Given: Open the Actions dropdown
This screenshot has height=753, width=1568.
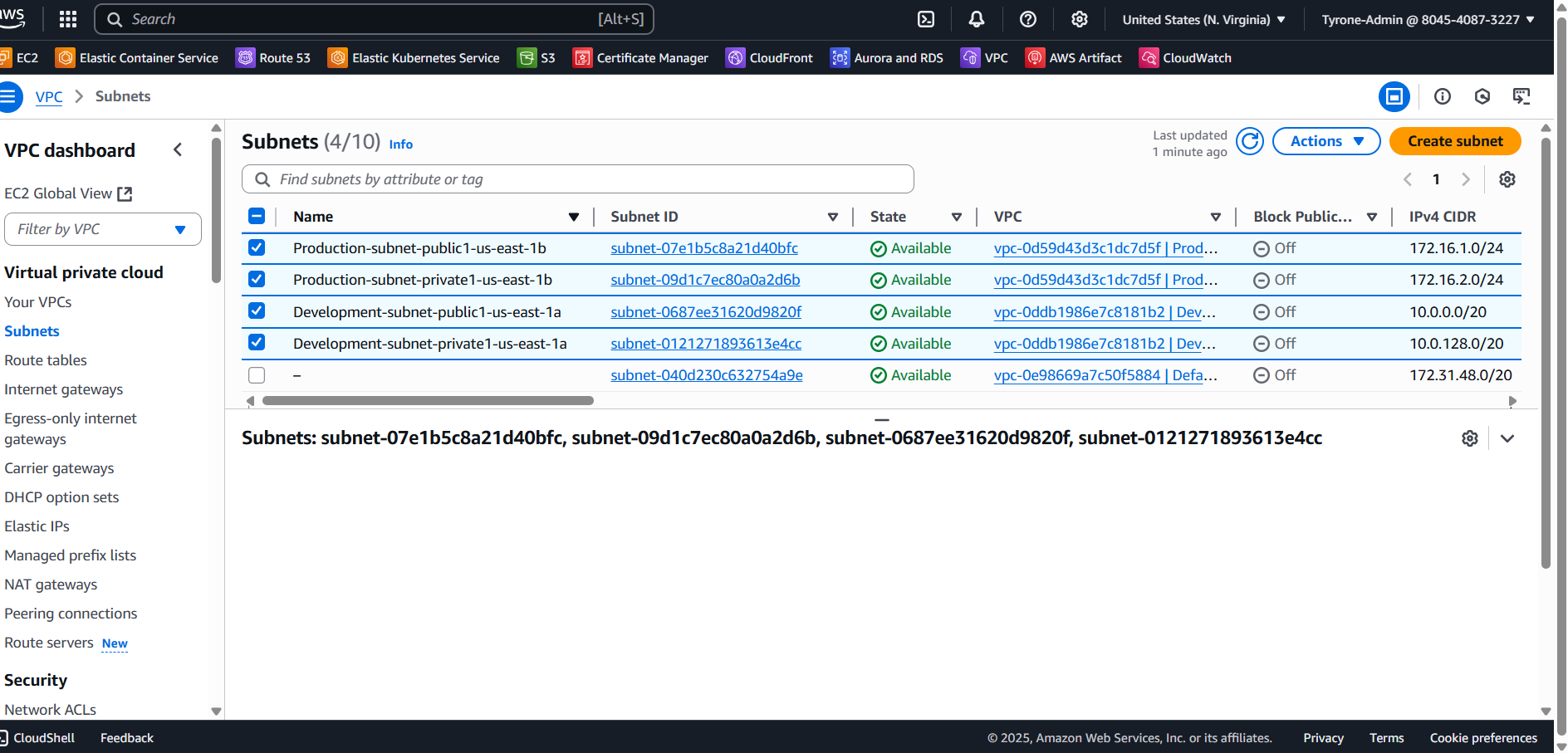Looking at the screenshot, I should pyautogui.click(x=1325, y=141).
